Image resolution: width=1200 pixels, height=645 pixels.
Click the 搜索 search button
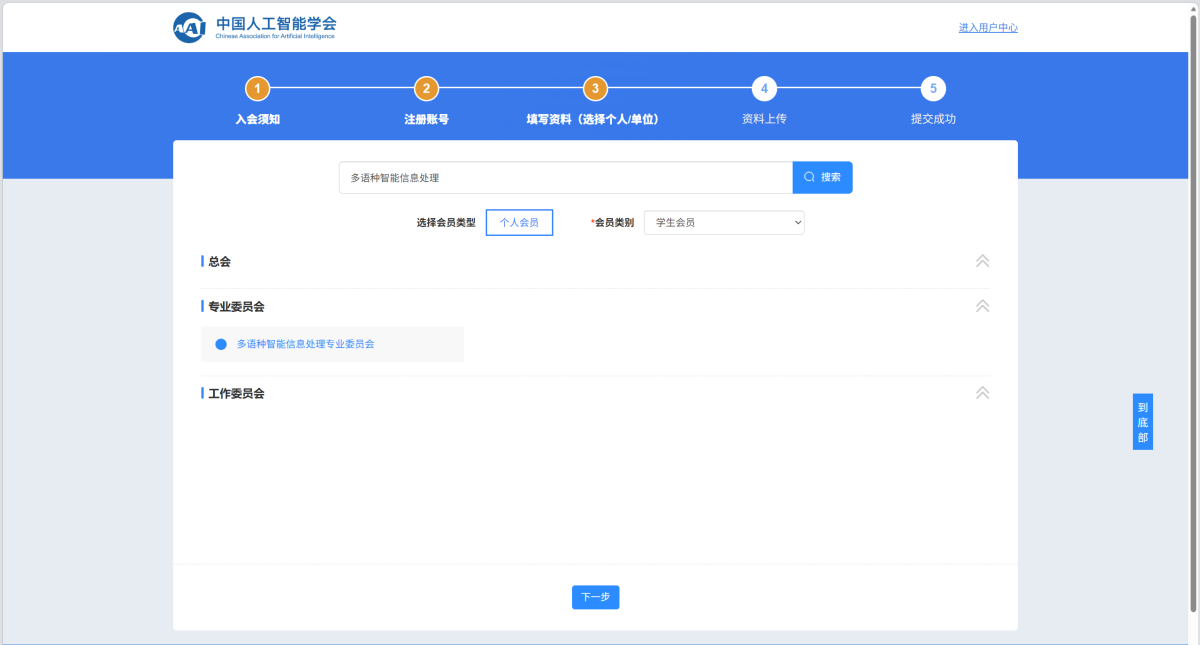point(823,177)
